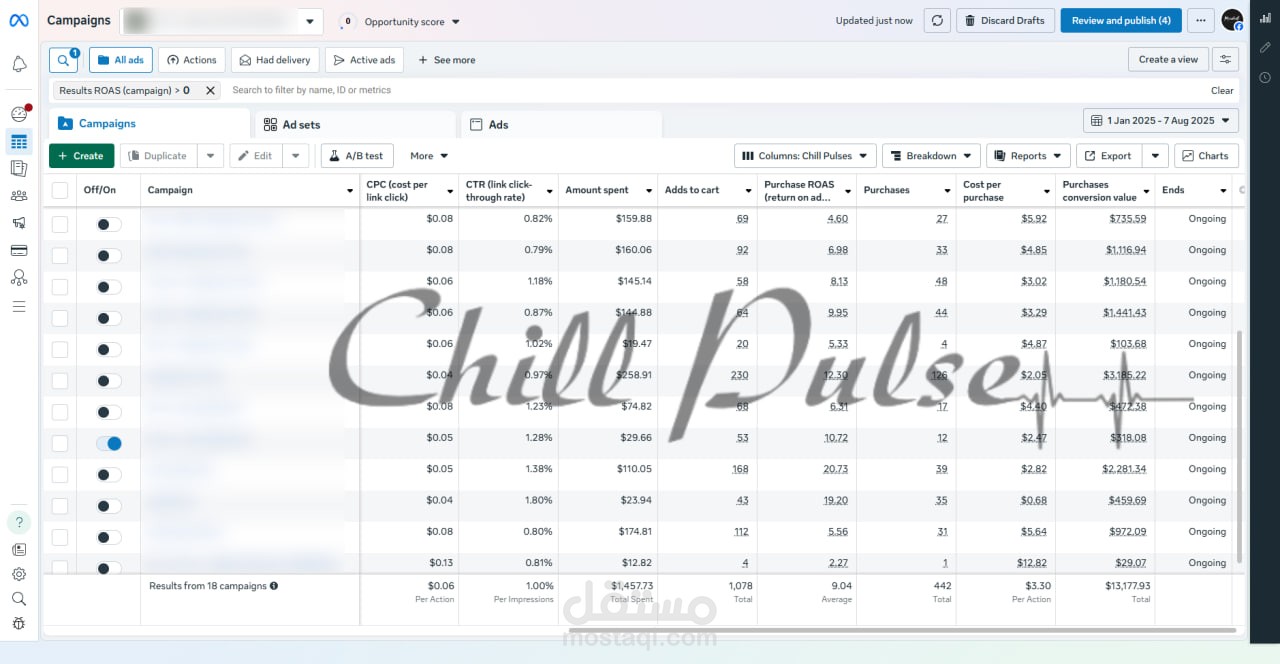Viewport: 1280px width, 664px height.
Task: Open the profile avatar menu
Action: pyautogui.click(x=1232, y=20)
